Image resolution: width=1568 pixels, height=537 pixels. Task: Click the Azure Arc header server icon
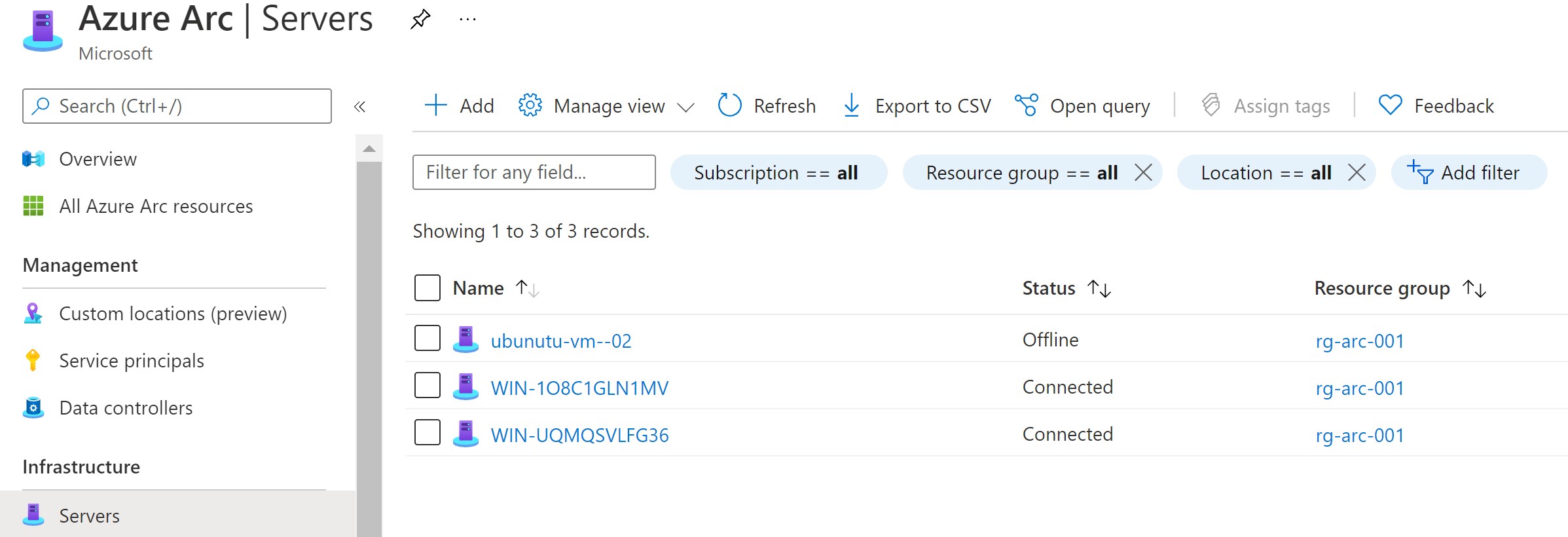[x=43, y=31]
